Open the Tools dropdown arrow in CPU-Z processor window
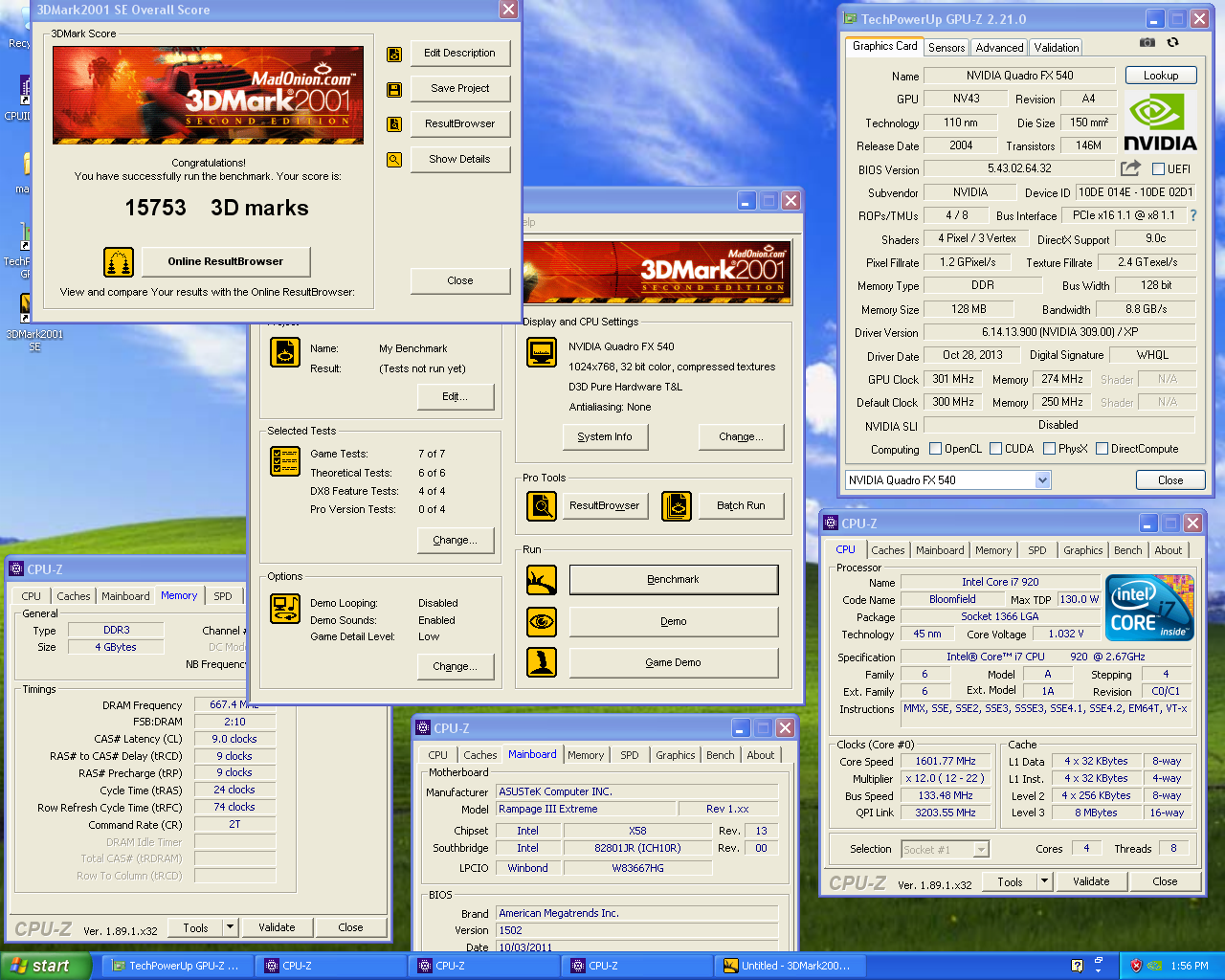The image size is (1225, 980). (x=1044, y=881)
